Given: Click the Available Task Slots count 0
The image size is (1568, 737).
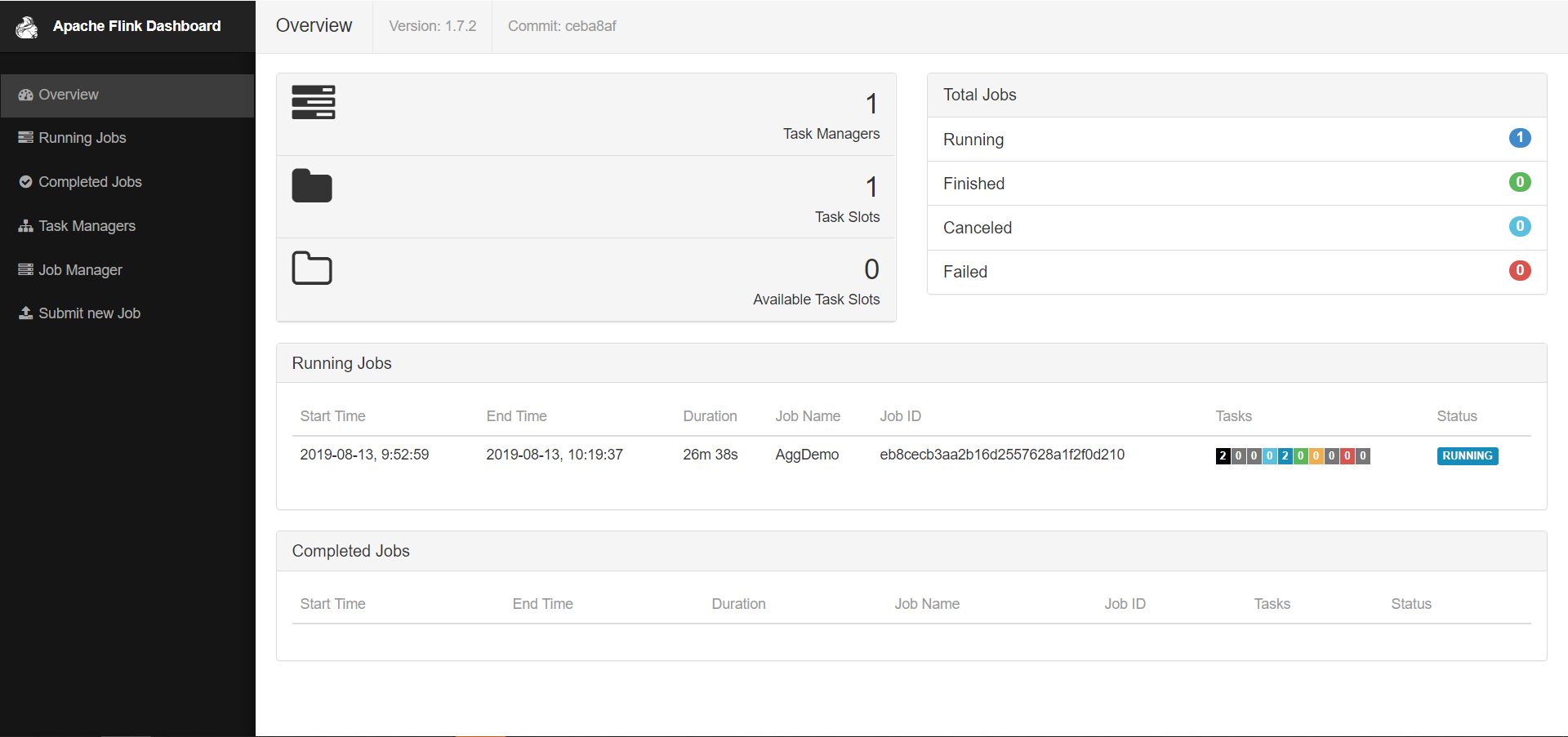Looking at the screenshot, I should [x=871, y=269].
